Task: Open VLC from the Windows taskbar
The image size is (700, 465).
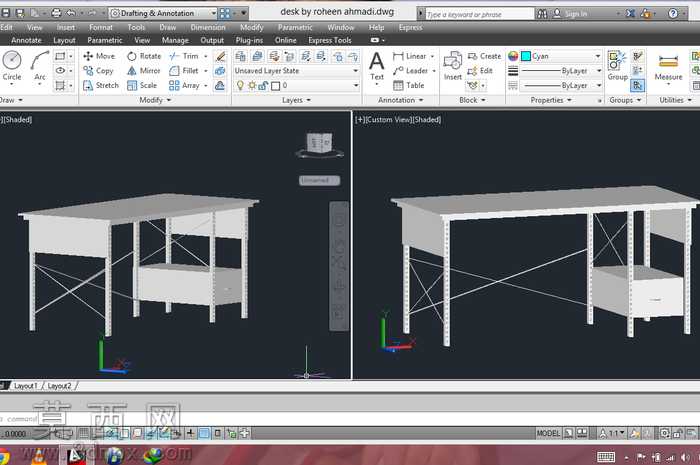Action: [39, 456]
